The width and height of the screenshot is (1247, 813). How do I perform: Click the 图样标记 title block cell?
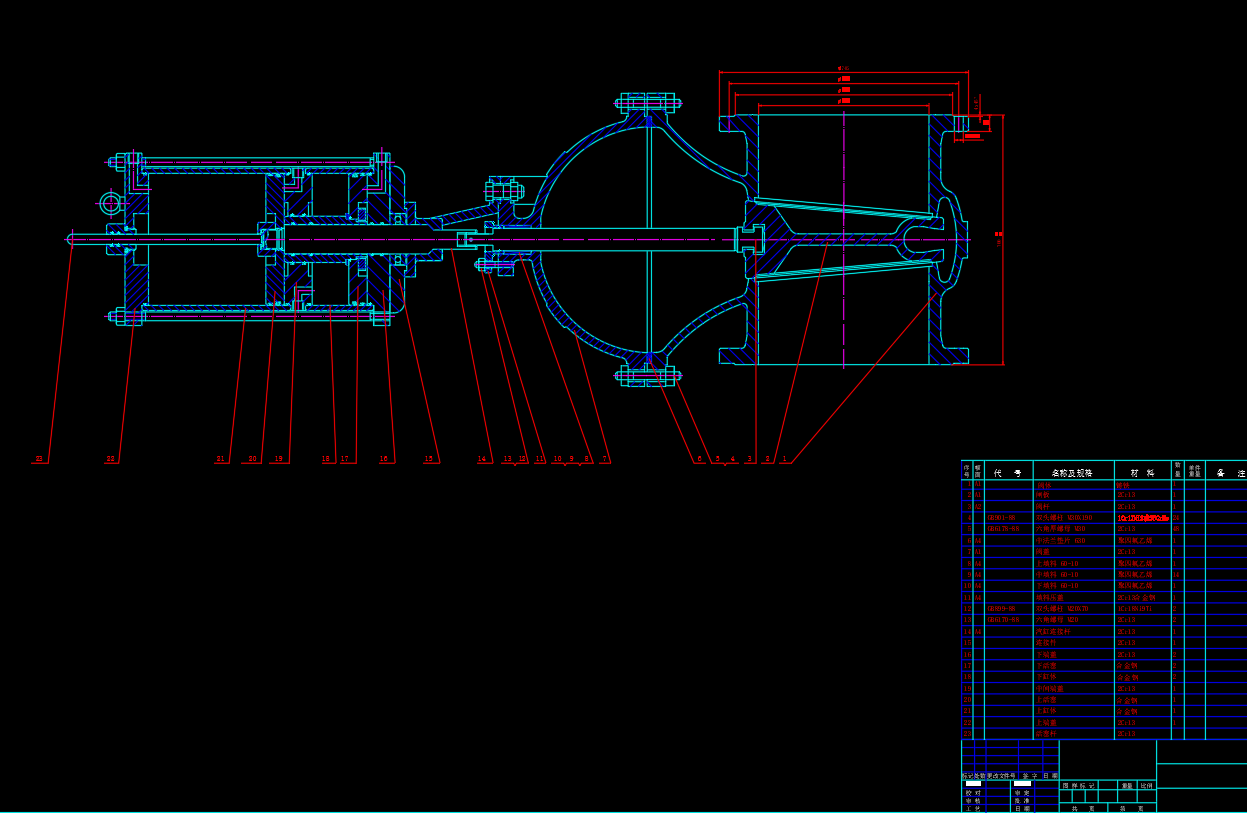(1078, 785)
